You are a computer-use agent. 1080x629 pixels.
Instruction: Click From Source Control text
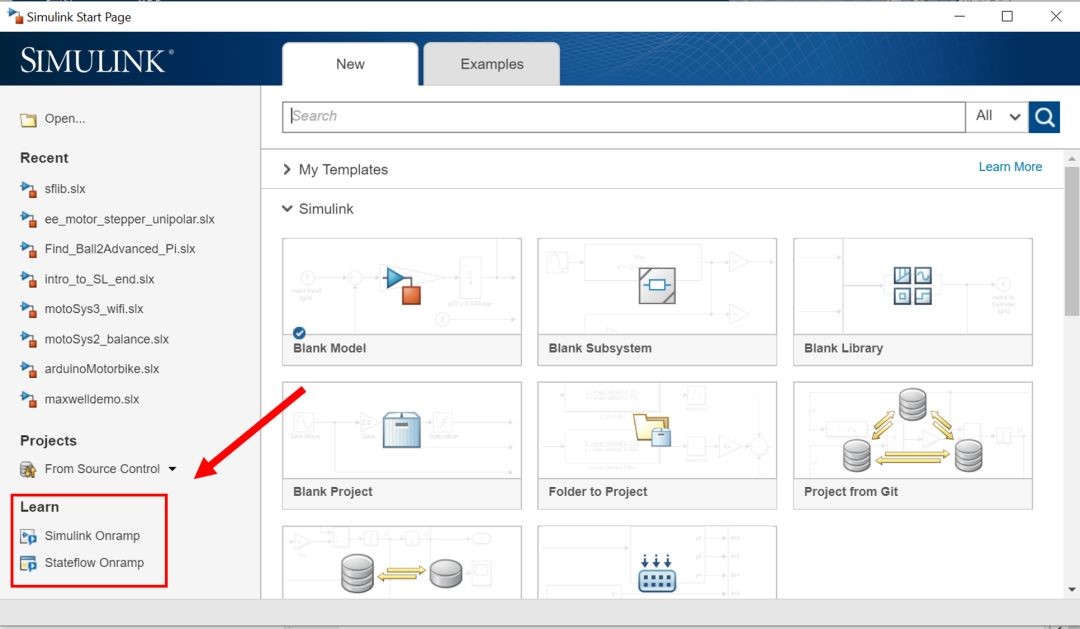tap(102, 469)
